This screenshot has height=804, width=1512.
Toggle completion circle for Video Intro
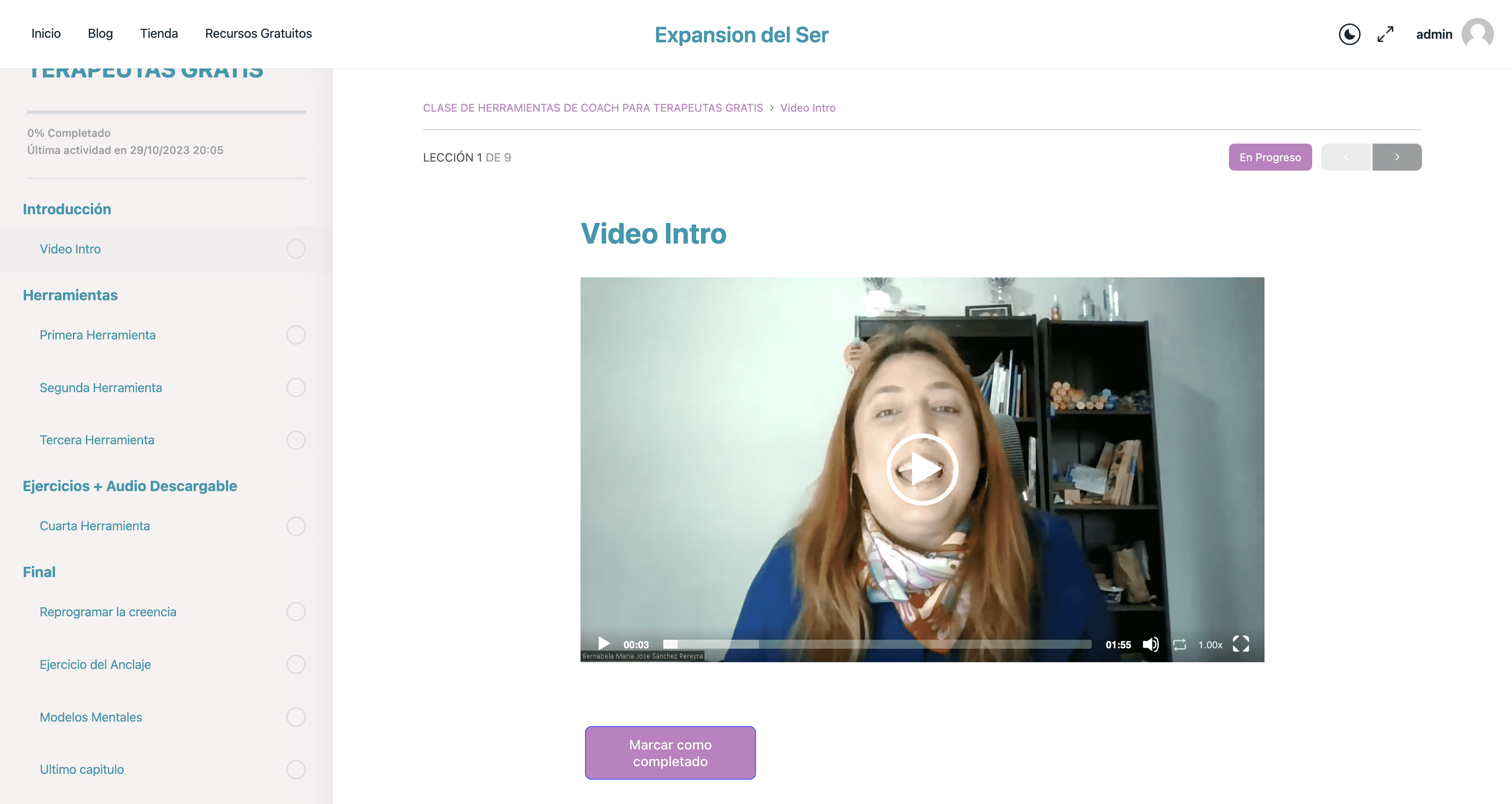pyautogui.click(x=296, y=249)
